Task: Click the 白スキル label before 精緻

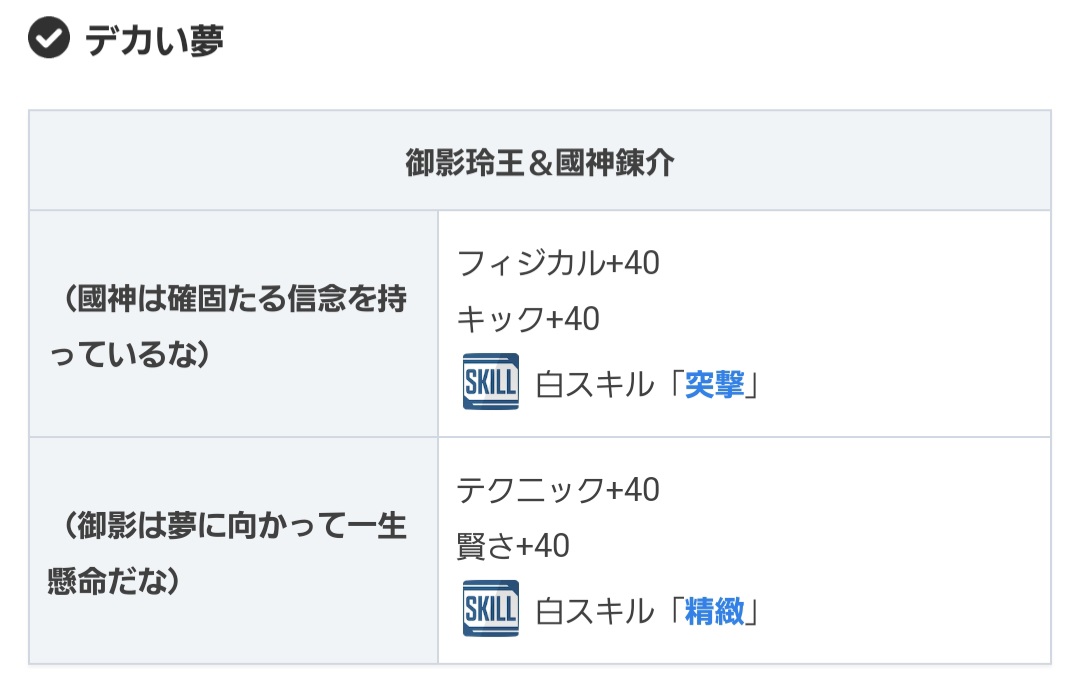Action: 594,611
